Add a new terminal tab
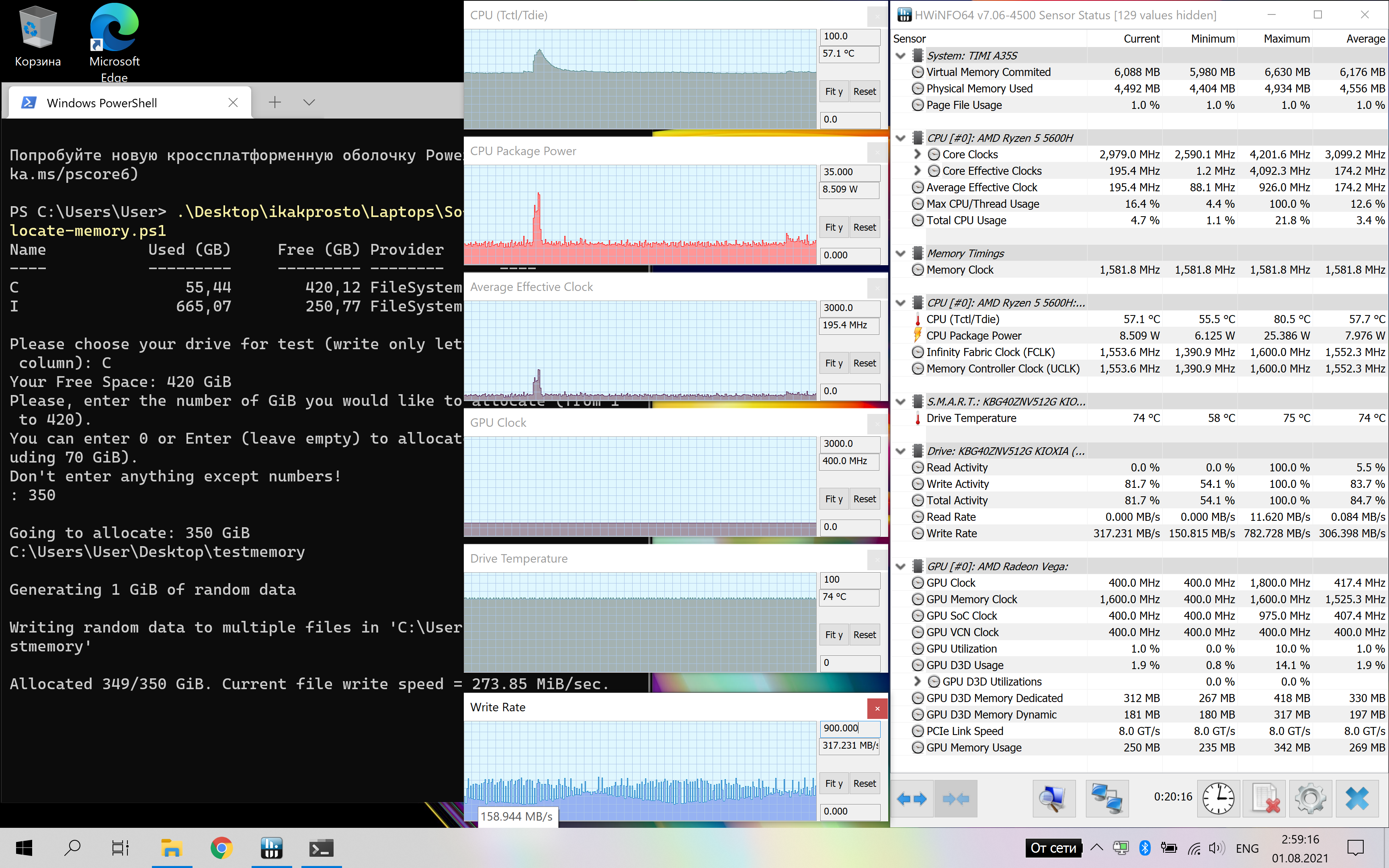The image size is (1389, 868). click(275, 102)
